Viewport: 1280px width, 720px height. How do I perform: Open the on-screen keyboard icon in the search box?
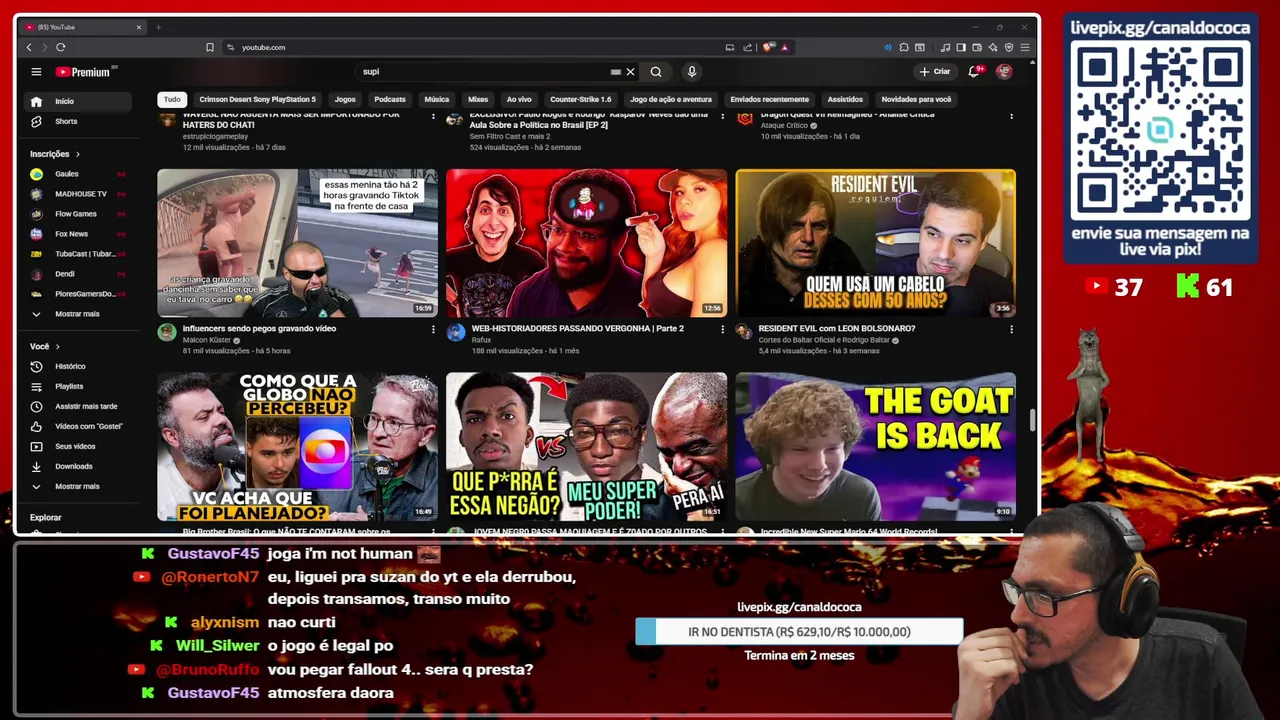click(x=616, y=72)
